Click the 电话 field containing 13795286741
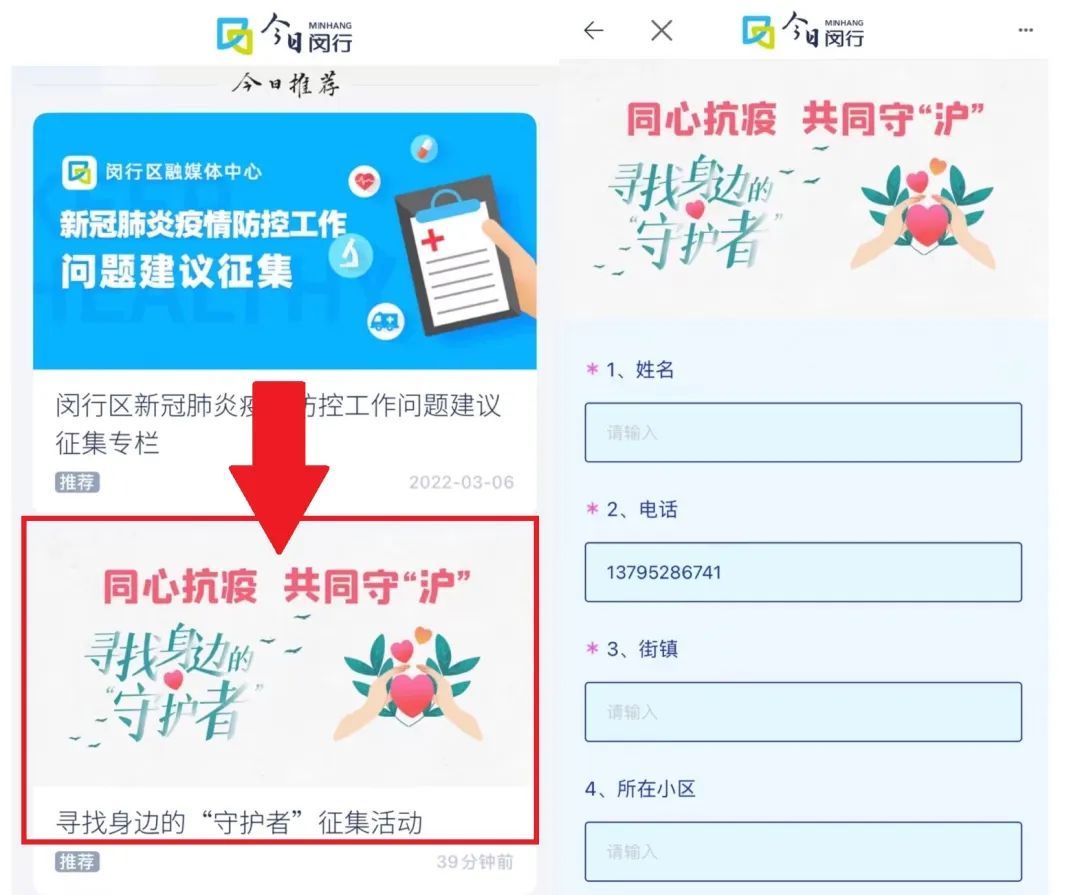The image size is (1080, 895). pos(803,572)
